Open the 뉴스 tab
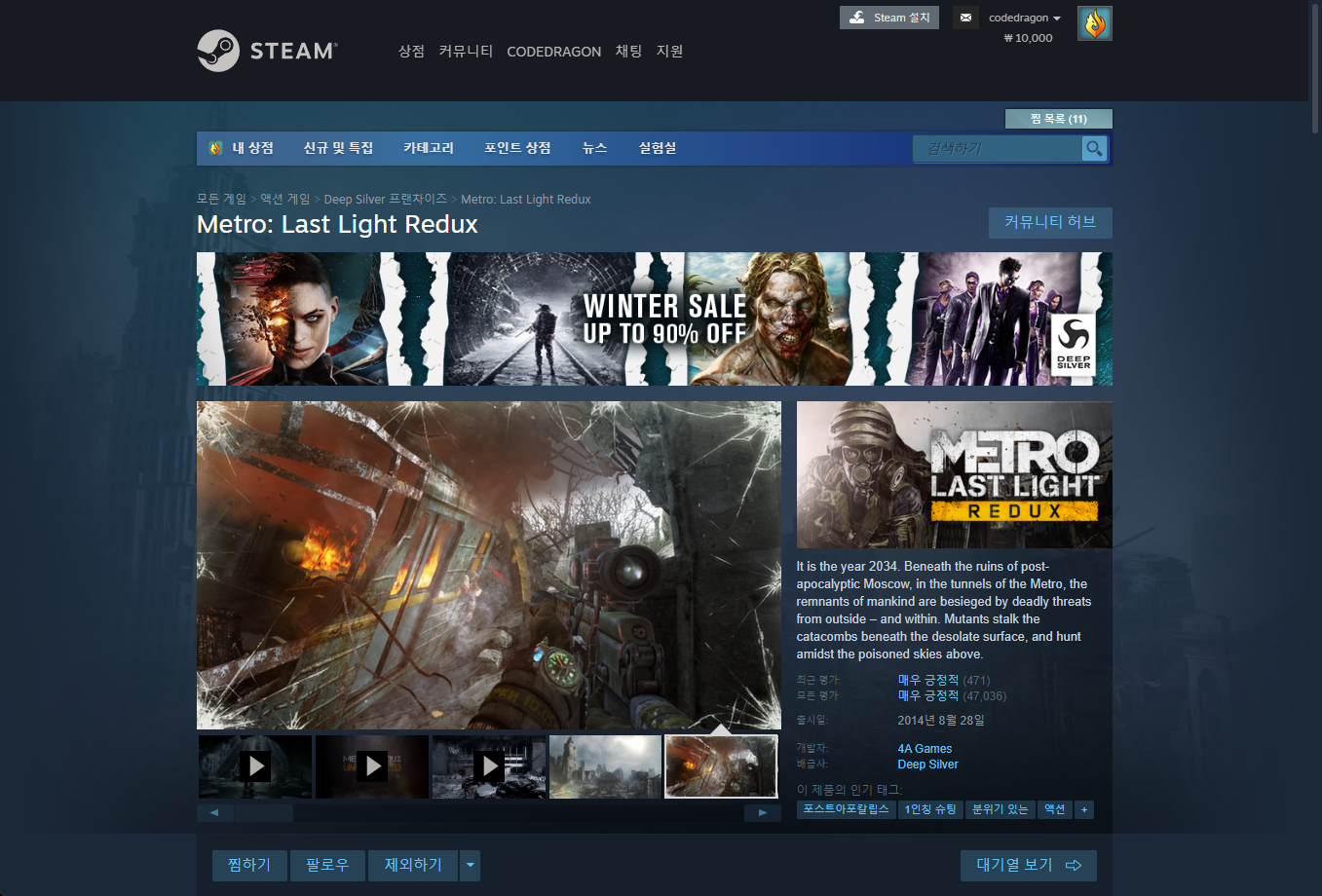 [594, 148]
